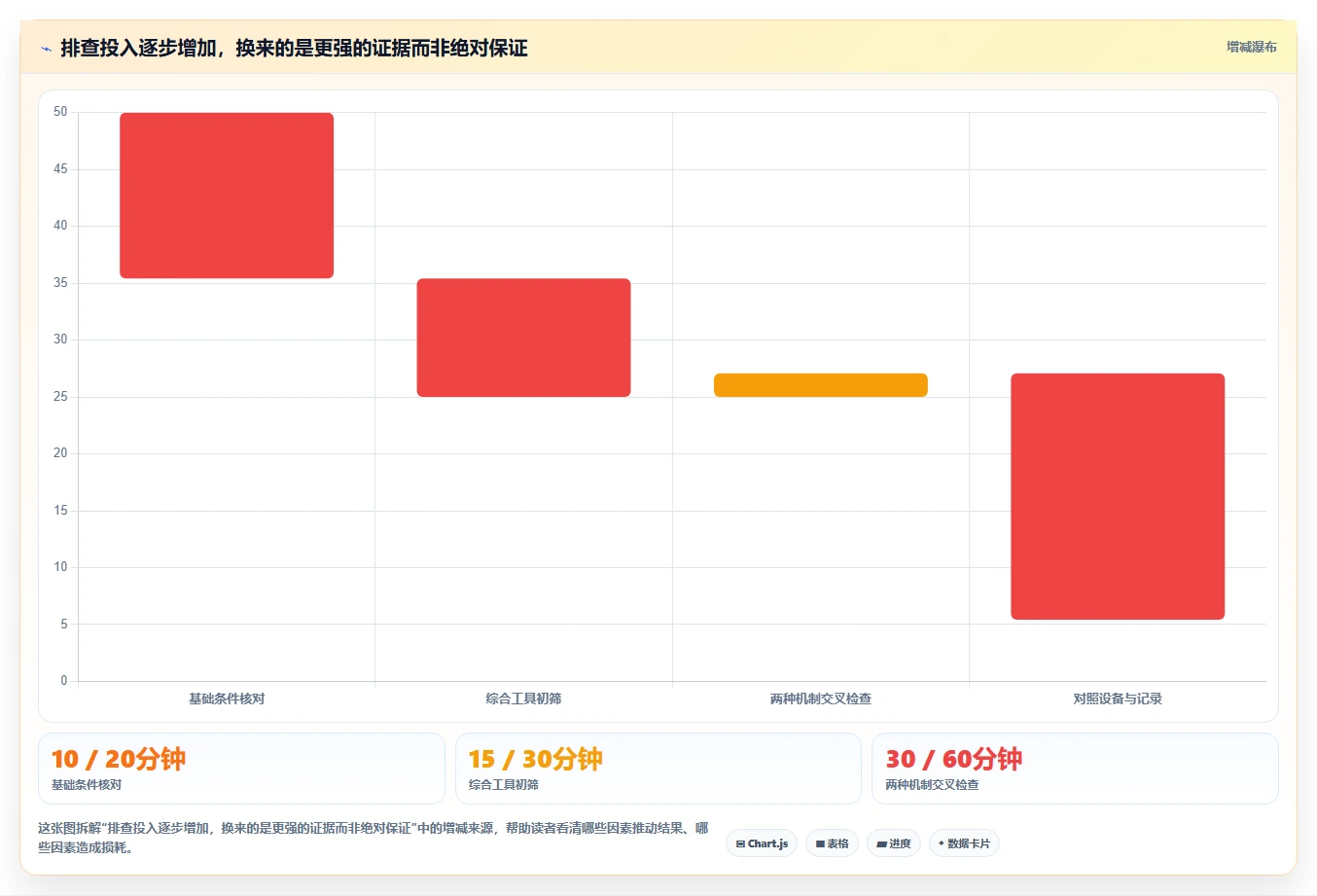Click the description paragraph starting 这张图拆解
The width and height of the screenshot is (1317, 896).
374,838
